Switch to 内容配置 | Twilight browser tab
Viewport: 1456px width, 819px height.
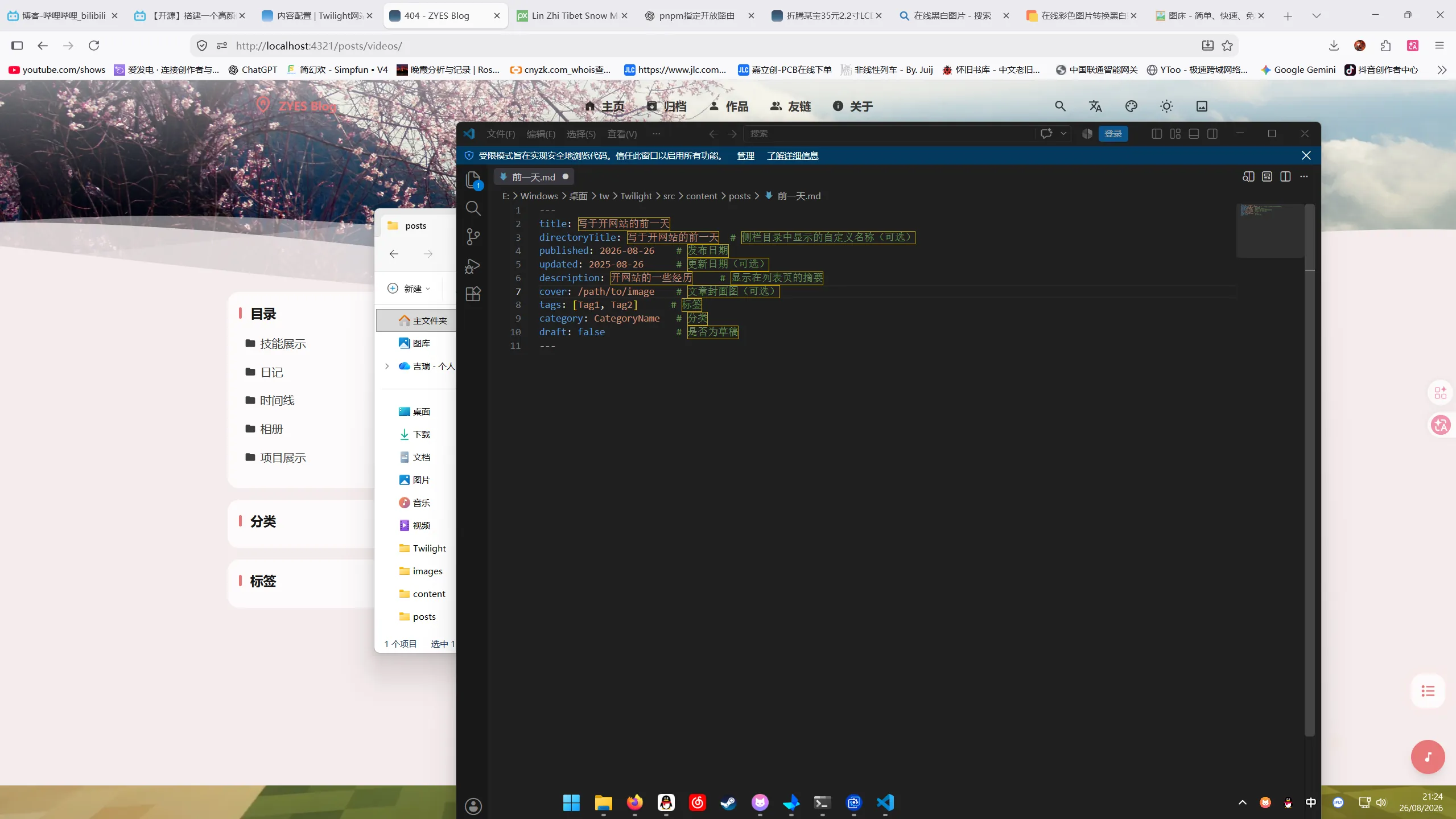[x=317, y=16]
